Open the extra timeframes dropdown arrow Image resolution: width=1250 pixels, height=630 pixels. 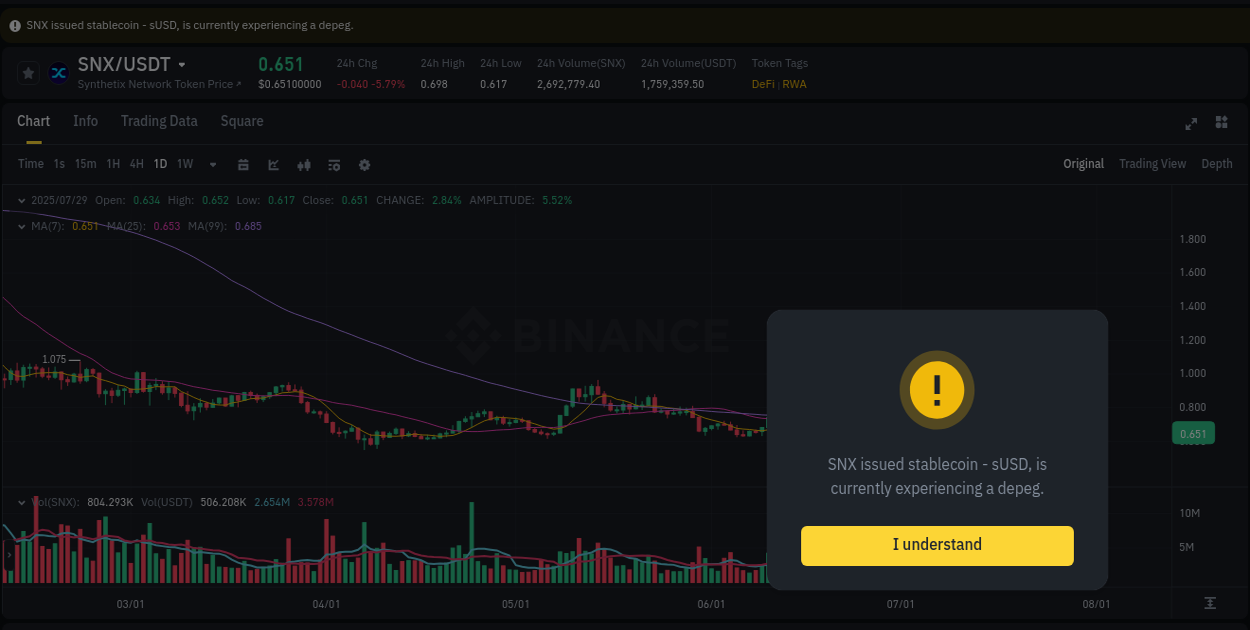point(212,164)
